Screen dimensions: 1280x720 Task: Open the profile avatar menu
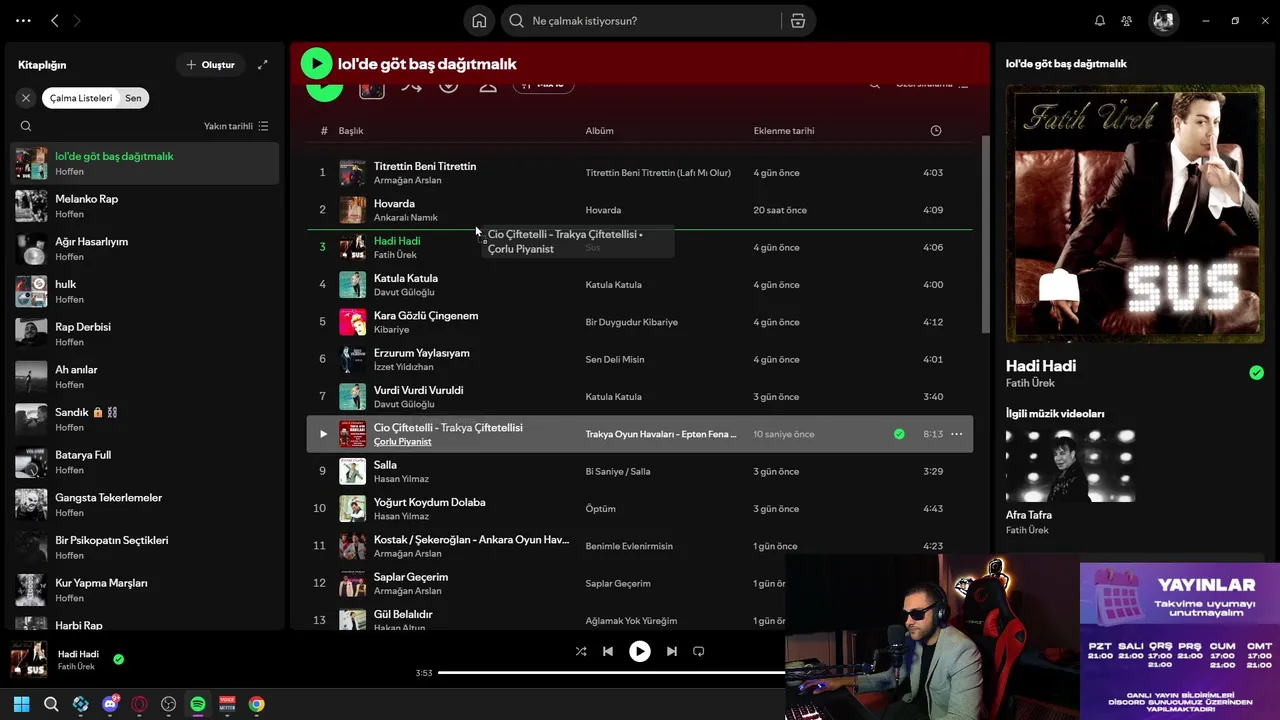click(1163, 21)
